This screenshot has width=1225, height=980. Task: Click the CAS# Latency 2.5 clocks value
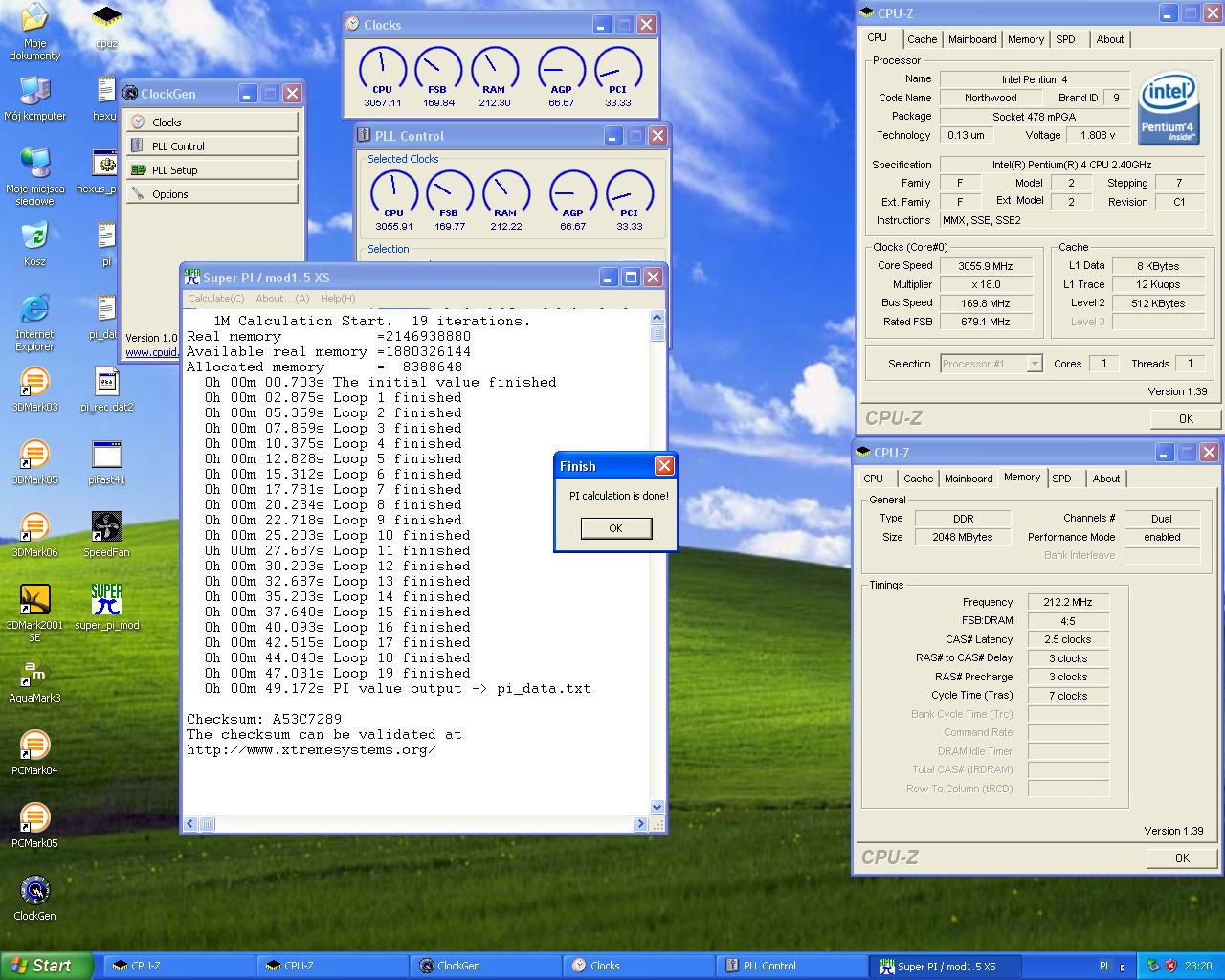[x=1068, y=639]
